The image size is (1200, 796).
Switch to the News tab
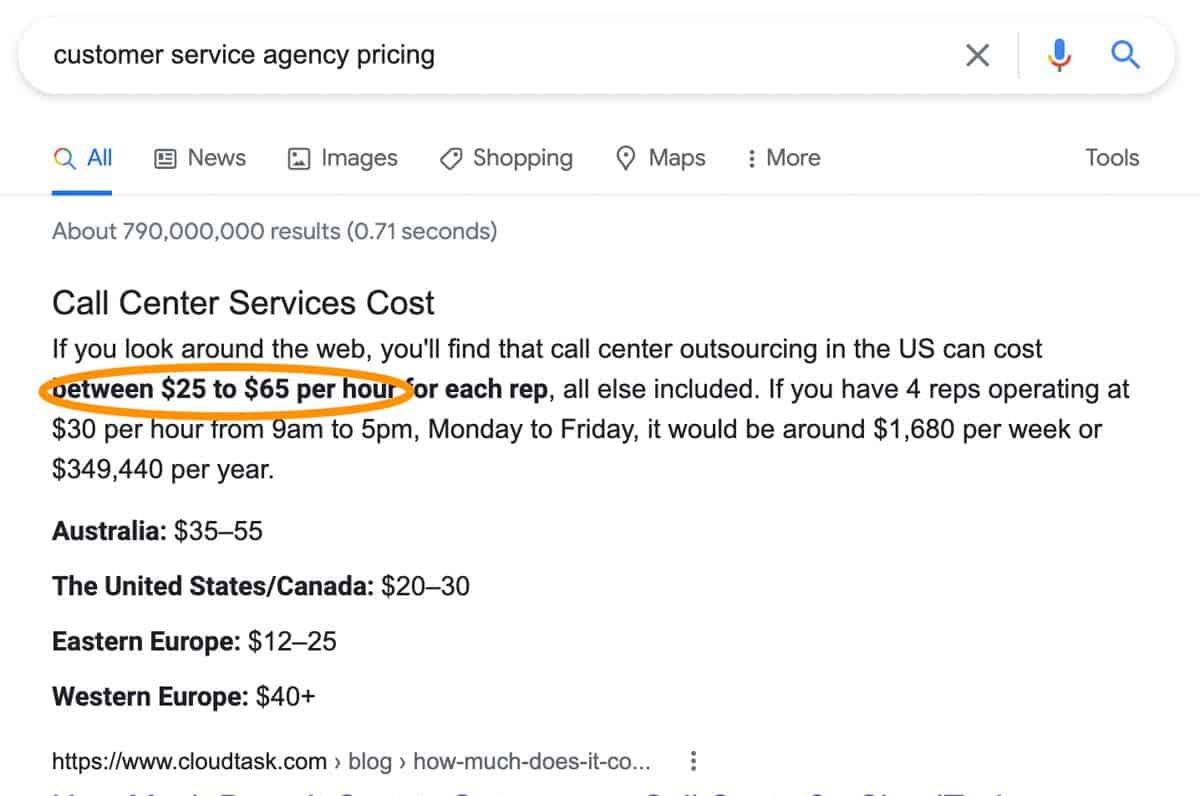tap(215, 158)
